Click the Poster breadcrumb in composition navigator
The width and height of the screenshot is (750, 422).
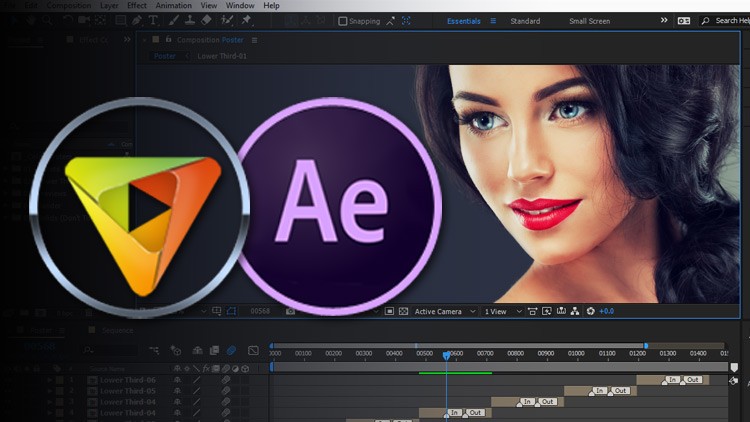coord(165,56)
